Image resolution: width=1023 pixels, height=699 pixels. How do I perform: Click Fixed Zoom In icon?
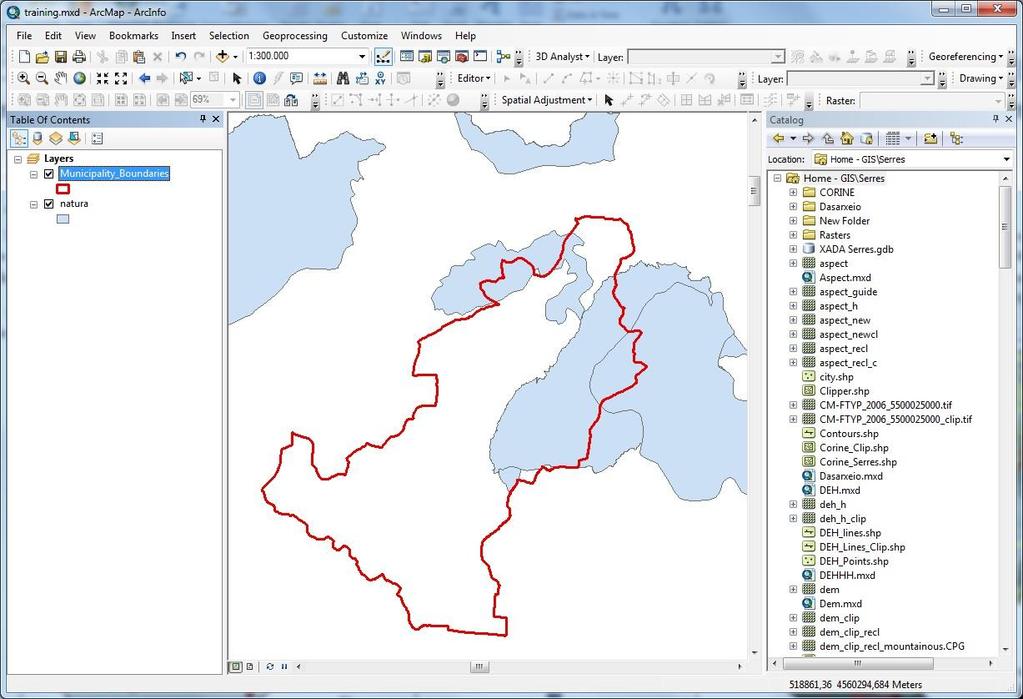[x=102, y=78]
